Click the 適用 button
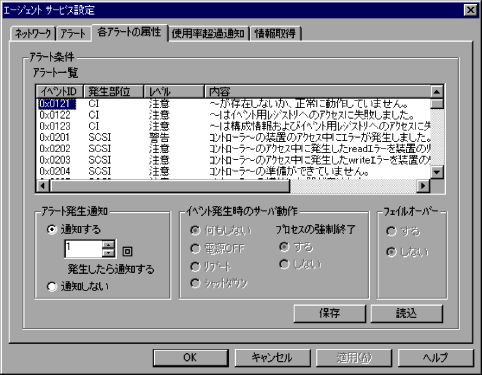 pyautogui.click(x=354, y=358)
